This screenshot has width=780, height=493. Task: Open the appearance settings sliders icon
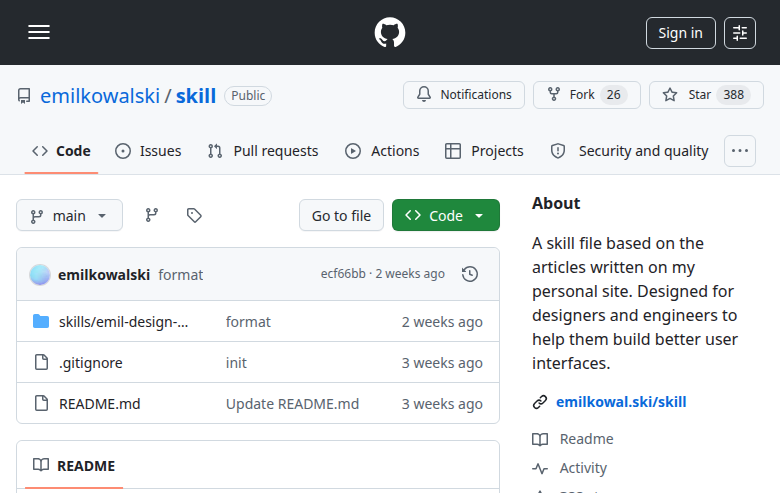click(740, 33)
